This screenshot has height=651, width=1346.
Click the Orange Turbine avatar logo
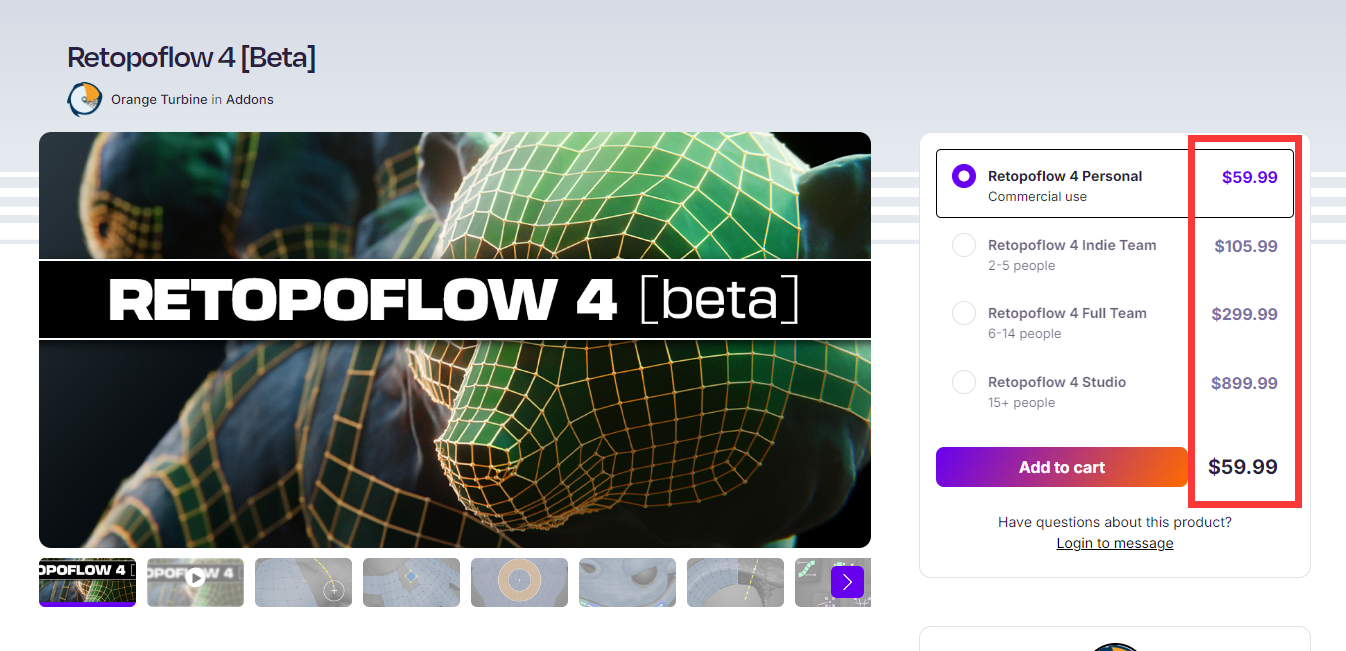85,99
